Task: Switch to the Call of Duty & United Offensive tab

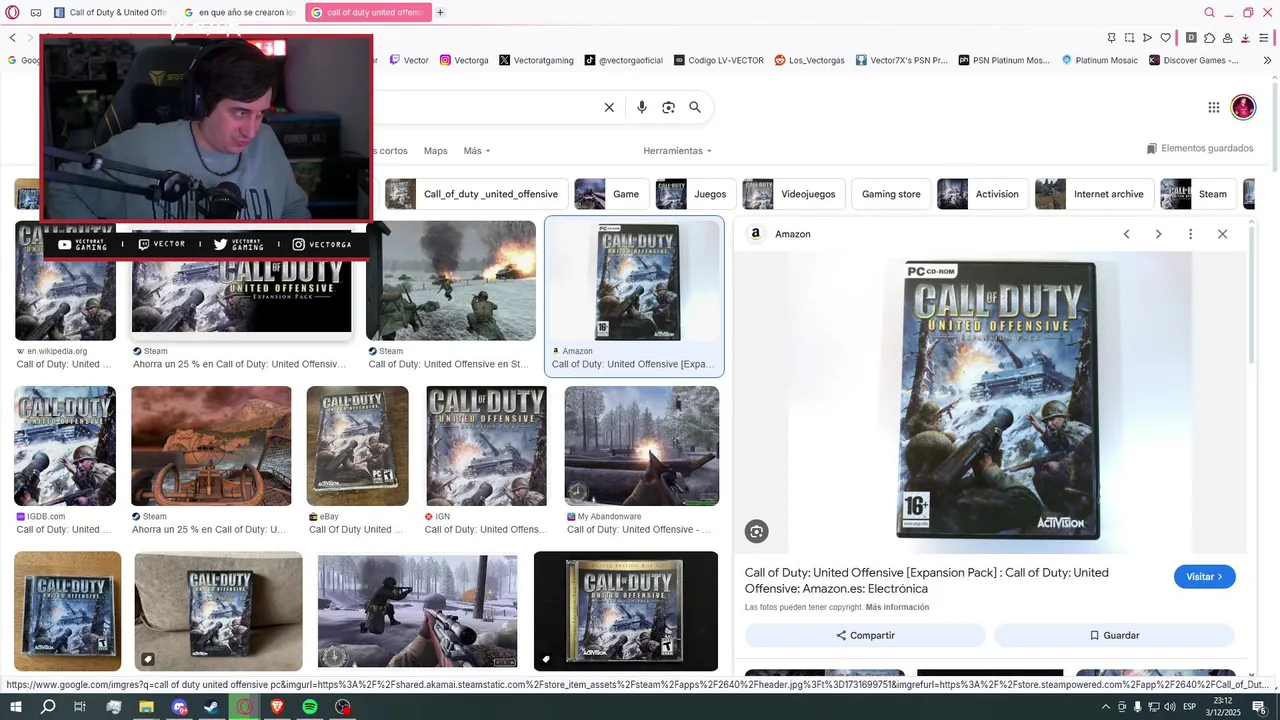Action: tap(110, 12)
